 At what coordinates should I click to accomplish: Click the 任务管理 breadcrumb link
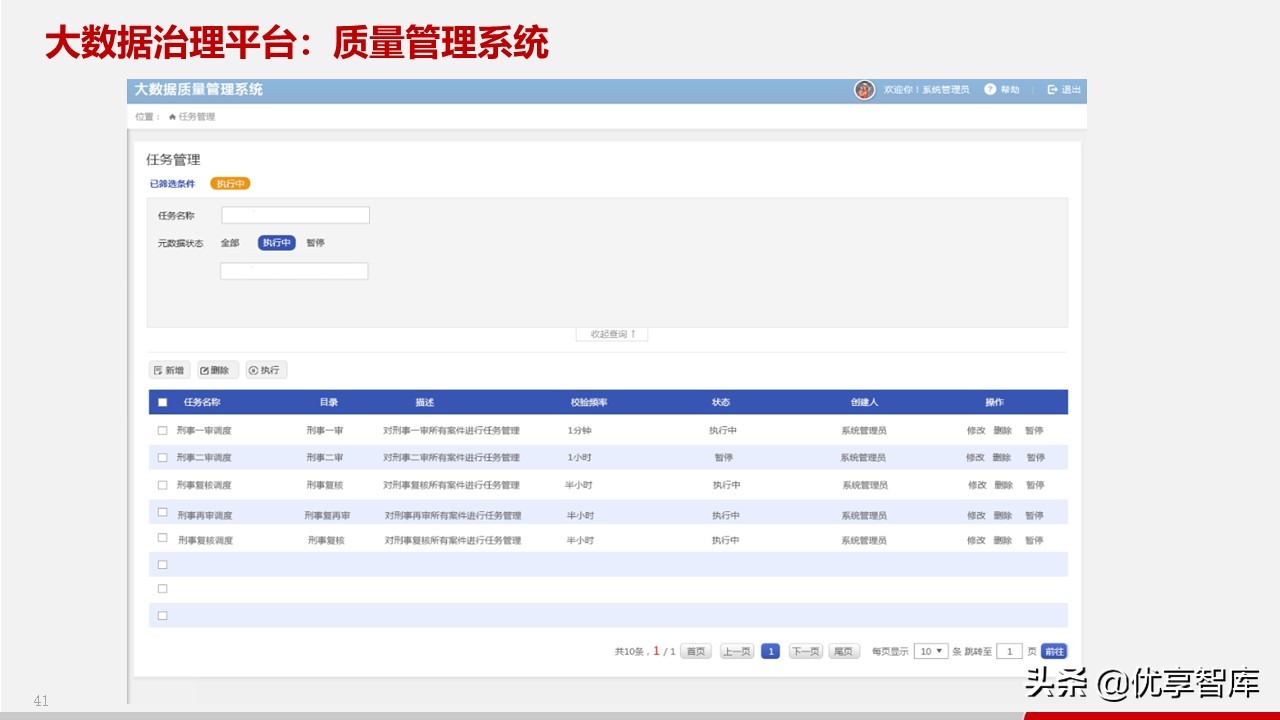tap(197, 117)
